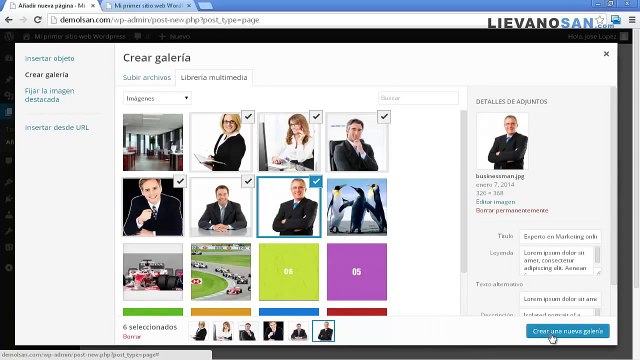Viewport: 640px width, 360px height.
Task: Bookmark the page with the star icon
Action: (x=600, y=20)
